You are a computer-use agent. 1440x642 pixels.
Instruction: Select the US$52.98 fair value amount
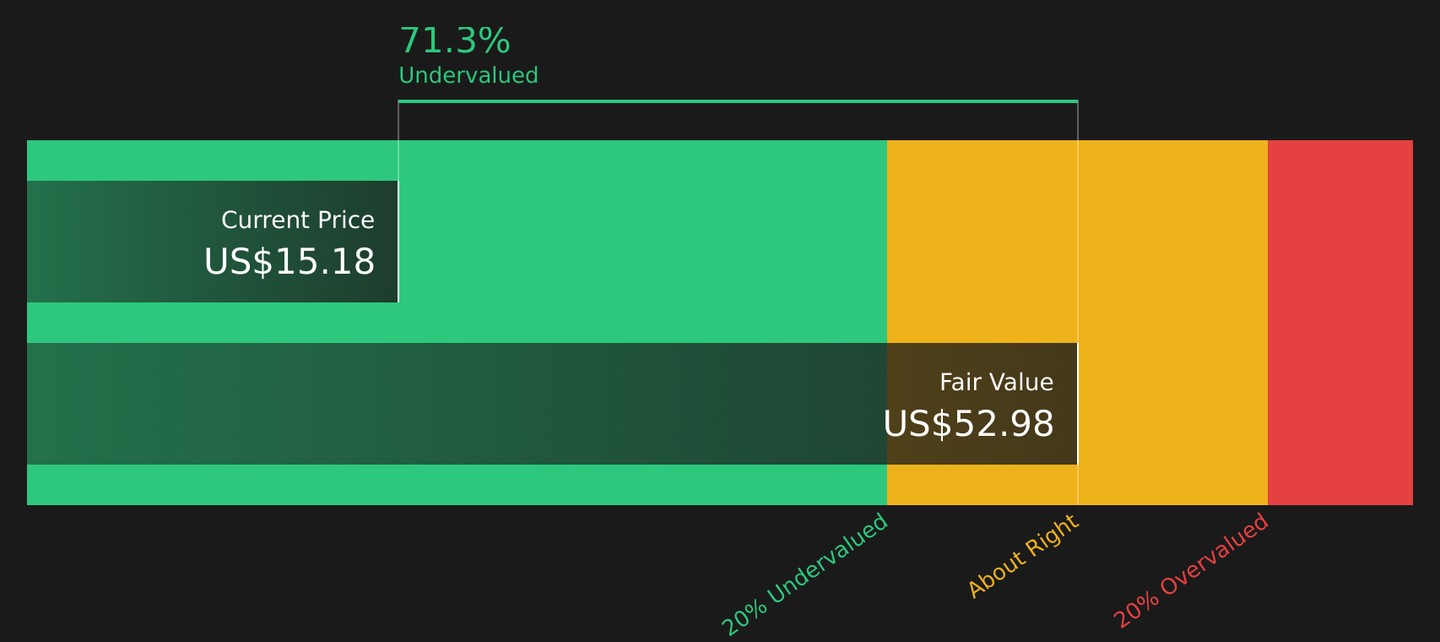coord(968,424)
